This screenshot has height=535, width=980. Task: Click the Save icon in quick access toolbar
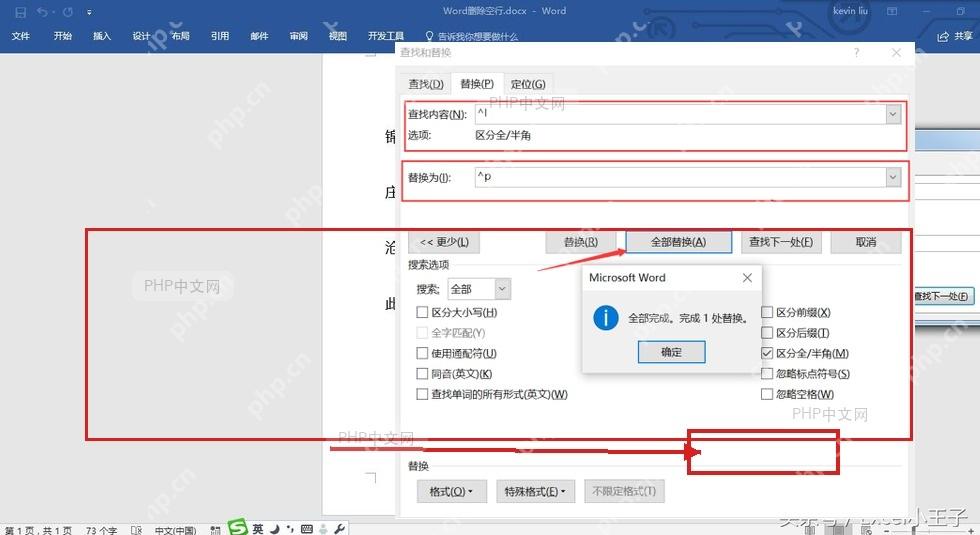(21, 12)
